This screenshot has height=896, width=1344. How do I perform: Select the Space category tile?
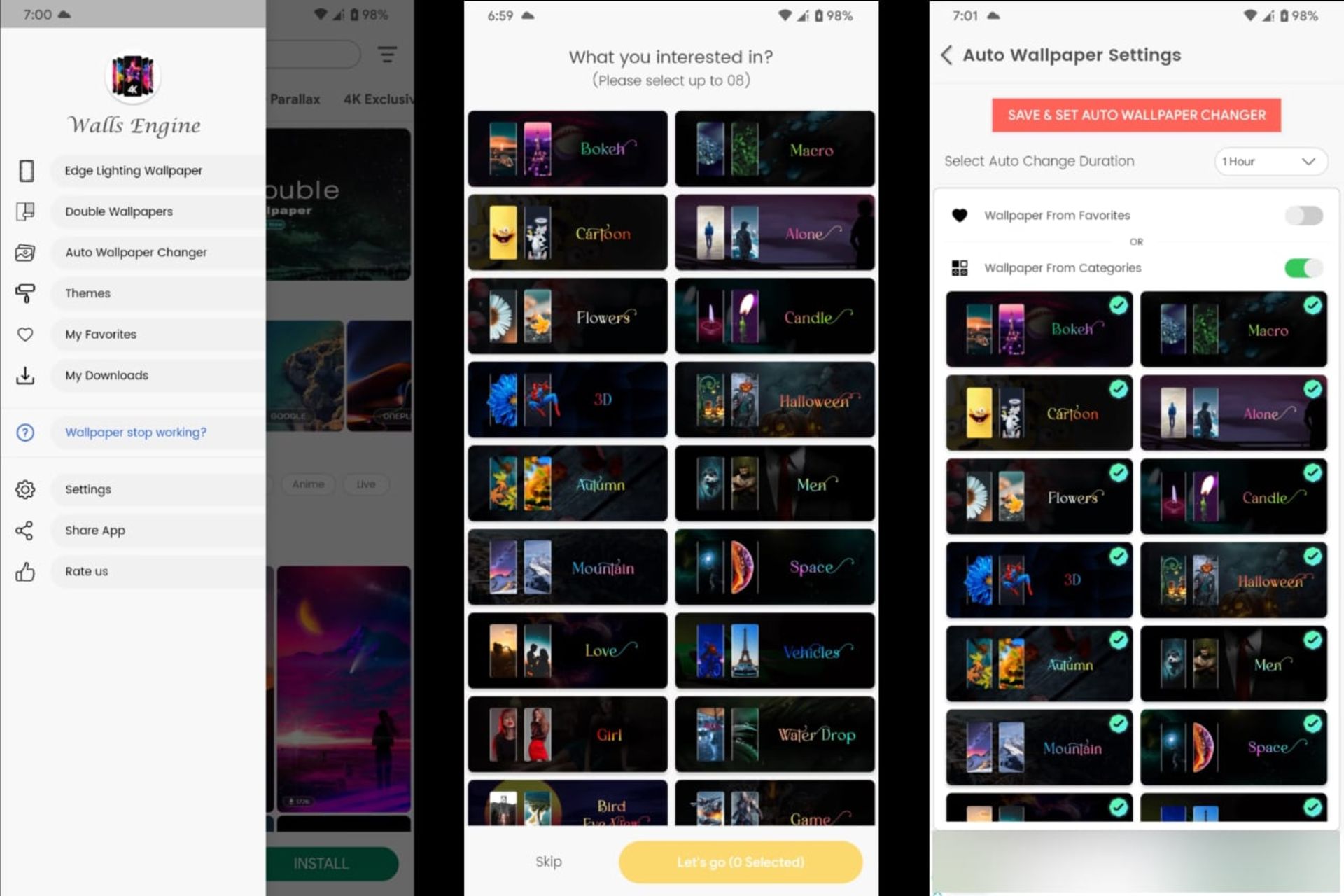pyautogui.click(x=774, y=567)
